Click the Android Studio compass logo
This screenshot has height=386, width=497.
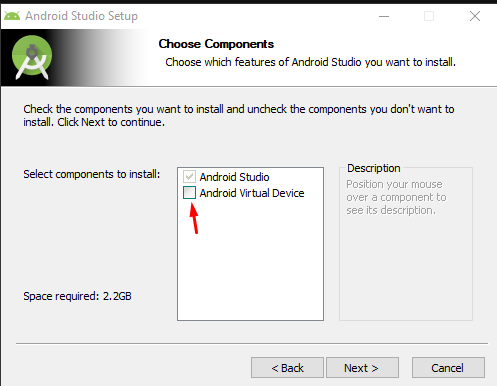pyautogui.click(x=32, y=57)
